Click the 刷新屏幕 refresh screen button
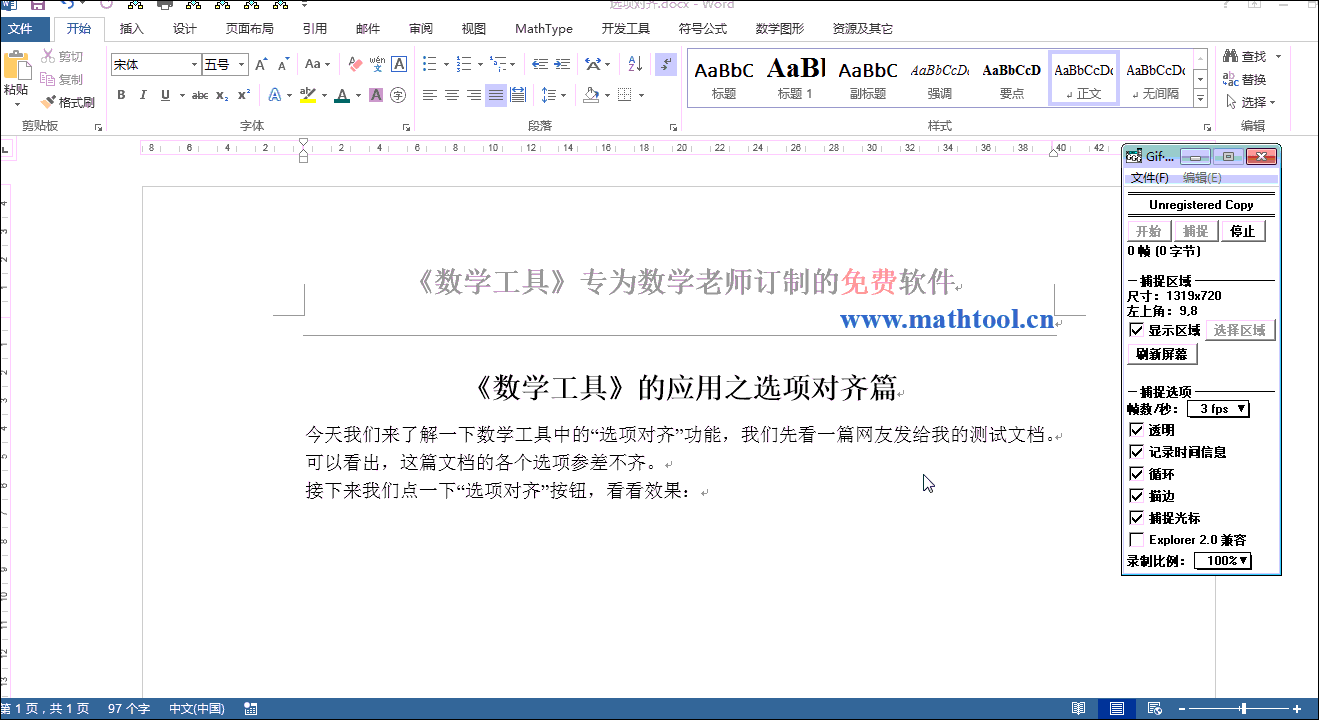Screen dimensions: 1319x720 (x=1161, y=353)
